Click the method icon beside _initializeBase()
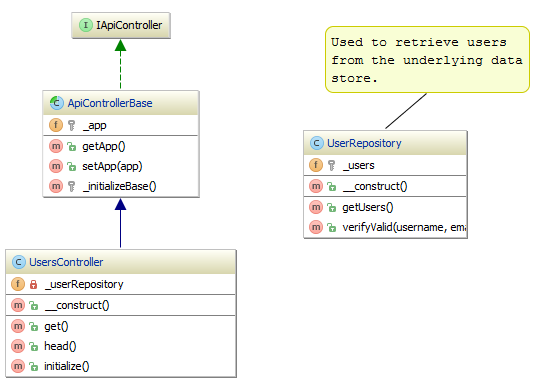This screenshot has height=383, width=536. coord(56,186)
